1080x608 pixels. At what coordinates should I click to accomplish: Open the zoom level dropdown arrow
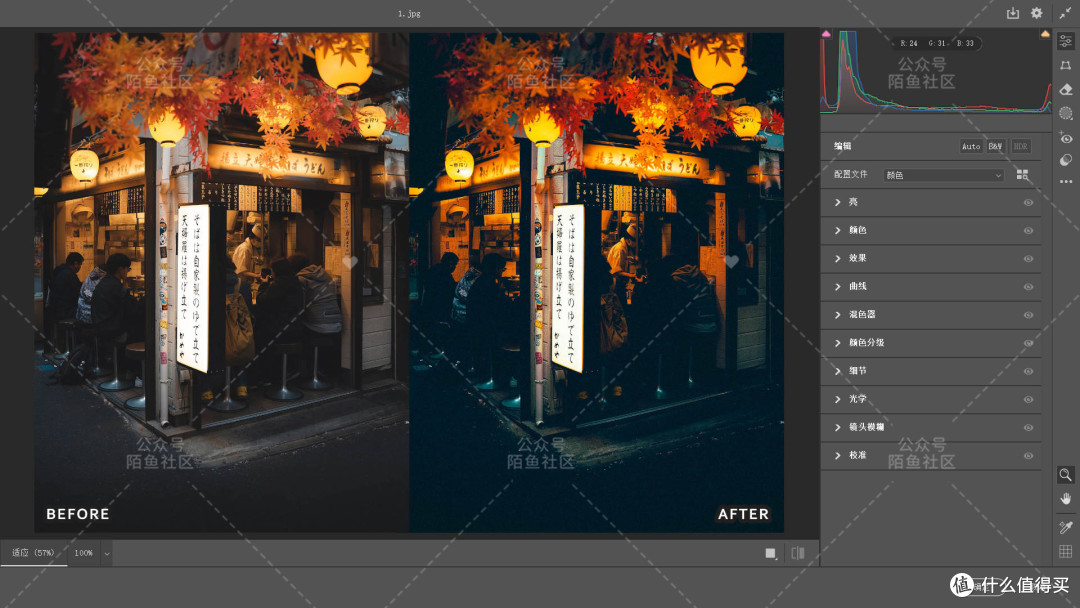click(107, 553)
